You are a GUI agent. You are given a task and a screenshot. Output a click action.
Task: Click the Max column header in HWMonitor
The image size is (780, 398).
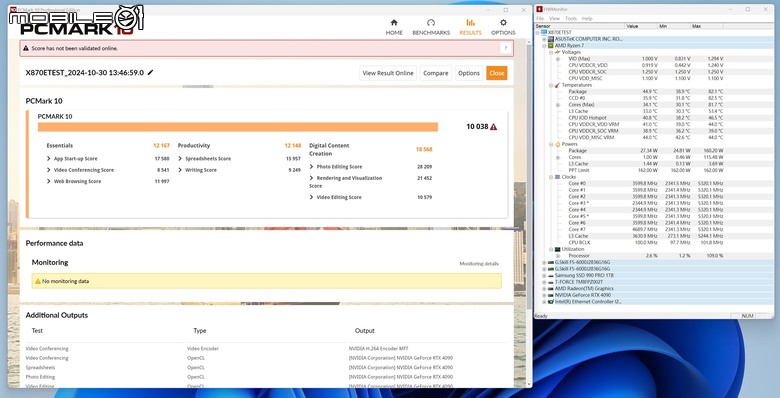pos(706,26)
